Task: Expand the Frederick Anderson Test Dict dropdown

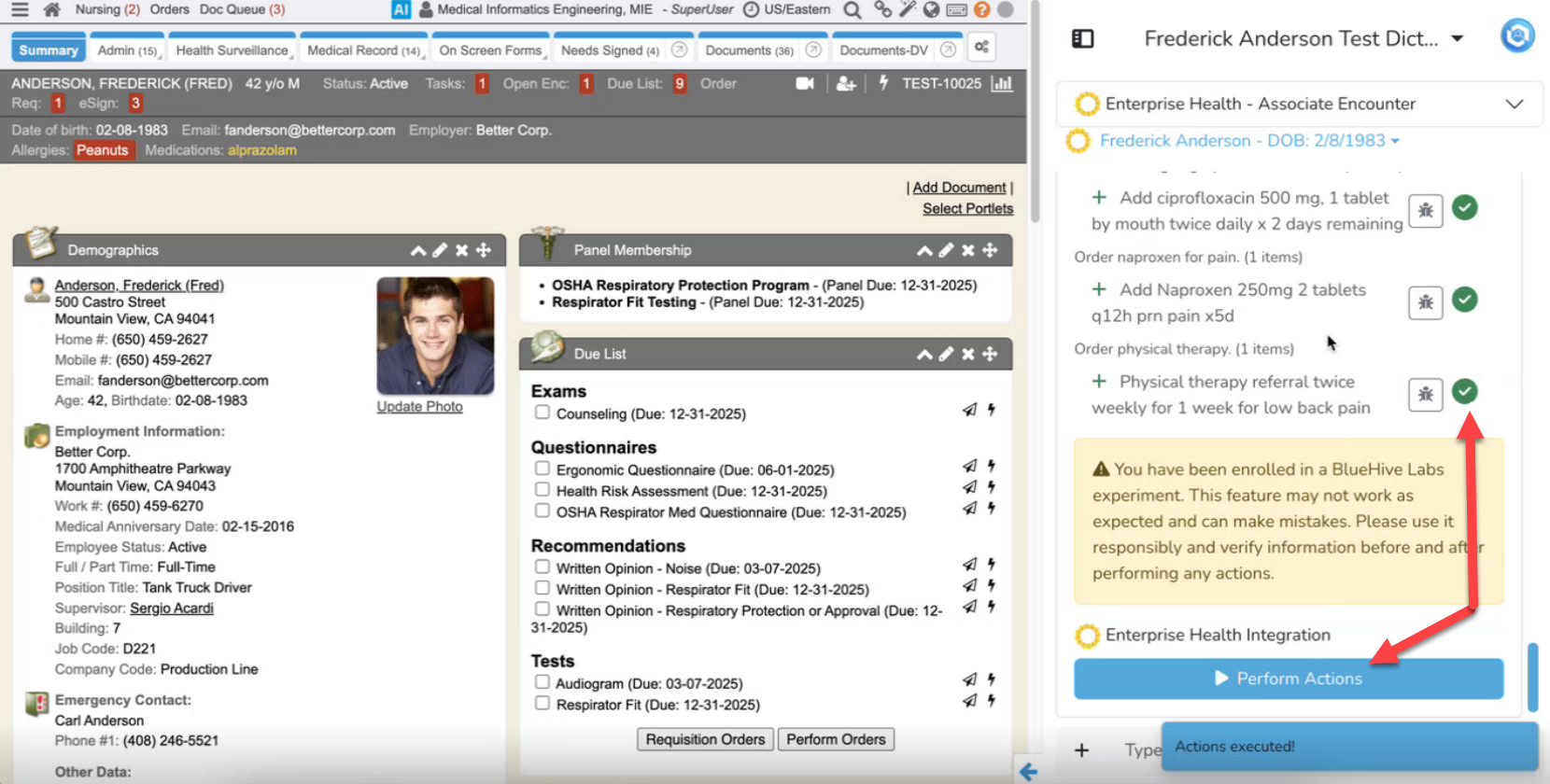Action: (x=1457, y=38)
